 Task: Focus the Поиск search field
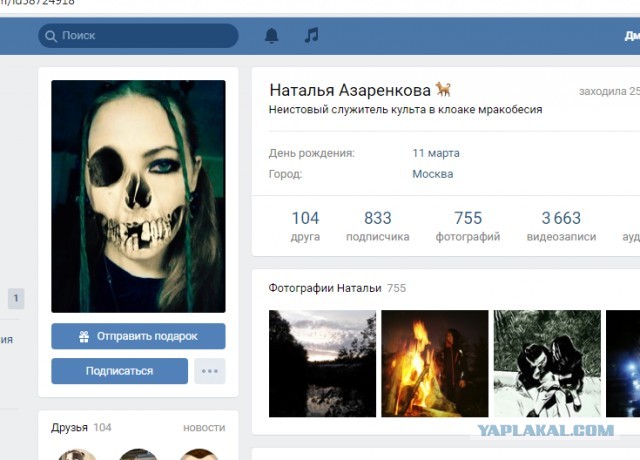click(x=138, y=36)
